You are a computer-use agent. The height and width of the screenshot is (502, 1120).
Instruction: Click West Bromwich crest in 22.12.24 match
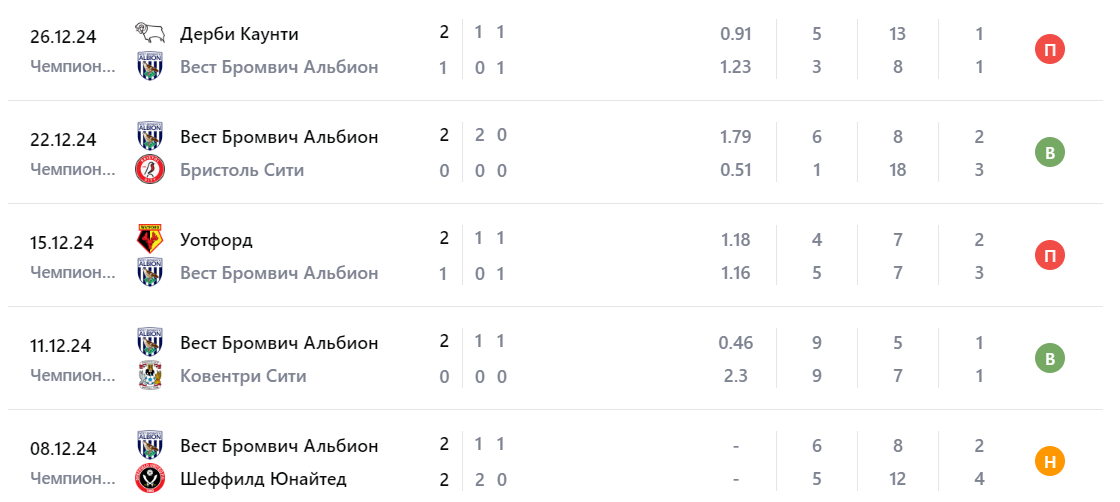[150, 137]
